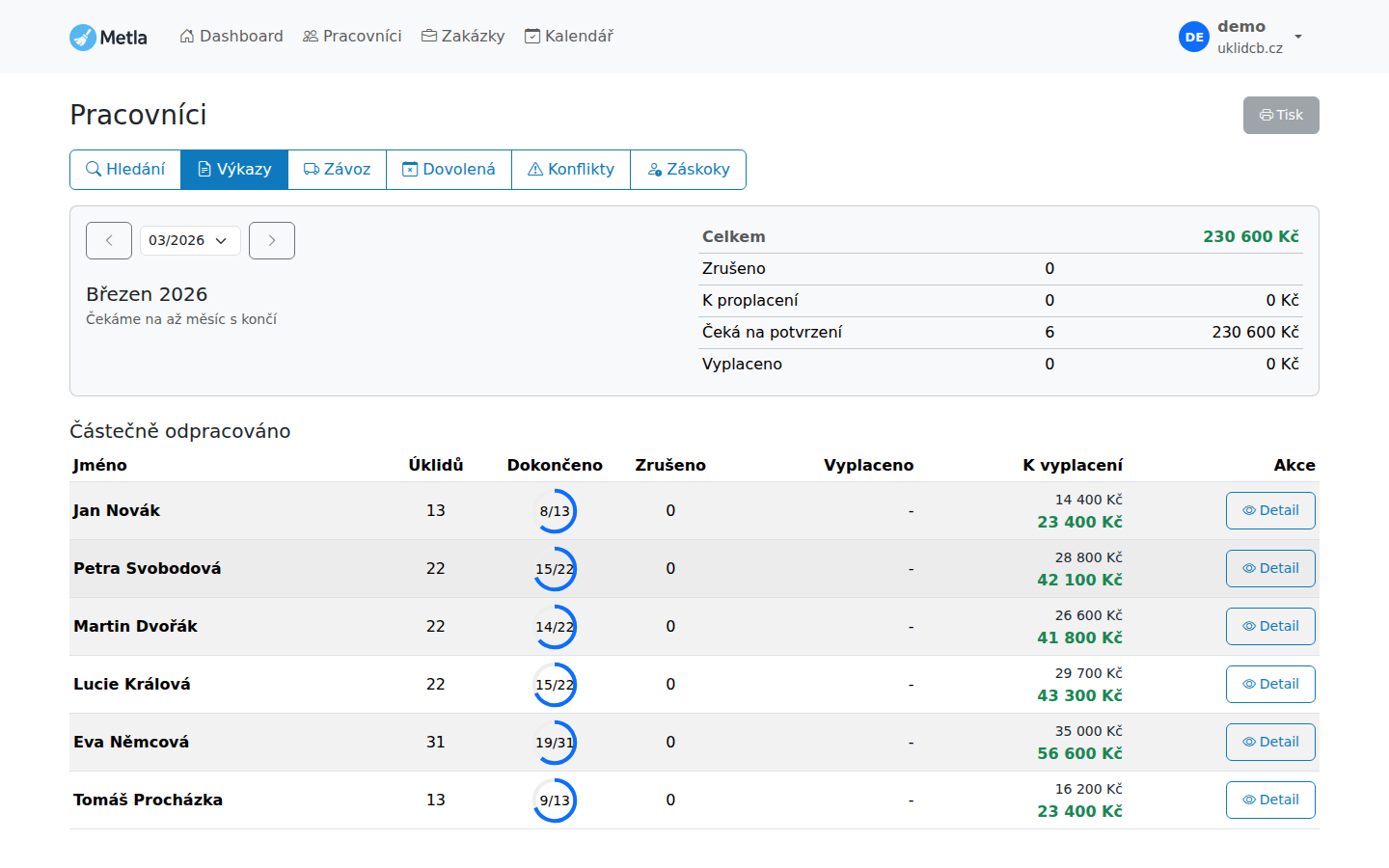
Task: Advance to next month with right chevron
Action: tap(272, 241)
